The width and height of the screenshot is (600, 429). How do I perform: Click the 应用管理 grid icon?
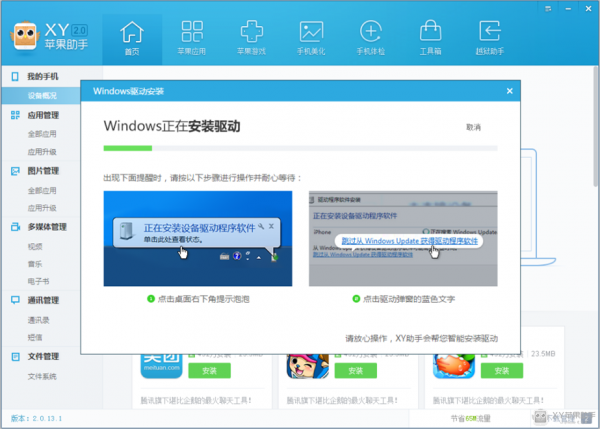[x=15, y=115]
